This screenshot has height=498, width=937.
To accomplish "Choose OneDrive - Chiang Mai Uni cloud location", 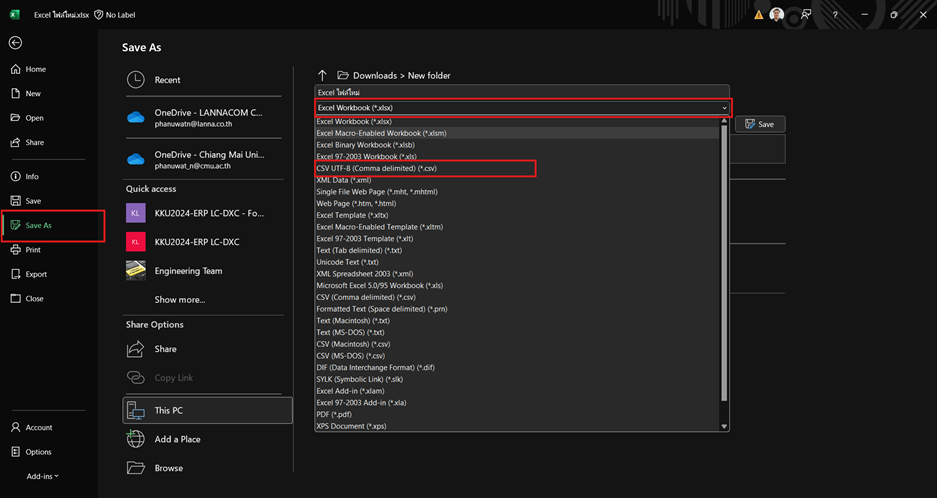I will [x=202, y=160].
